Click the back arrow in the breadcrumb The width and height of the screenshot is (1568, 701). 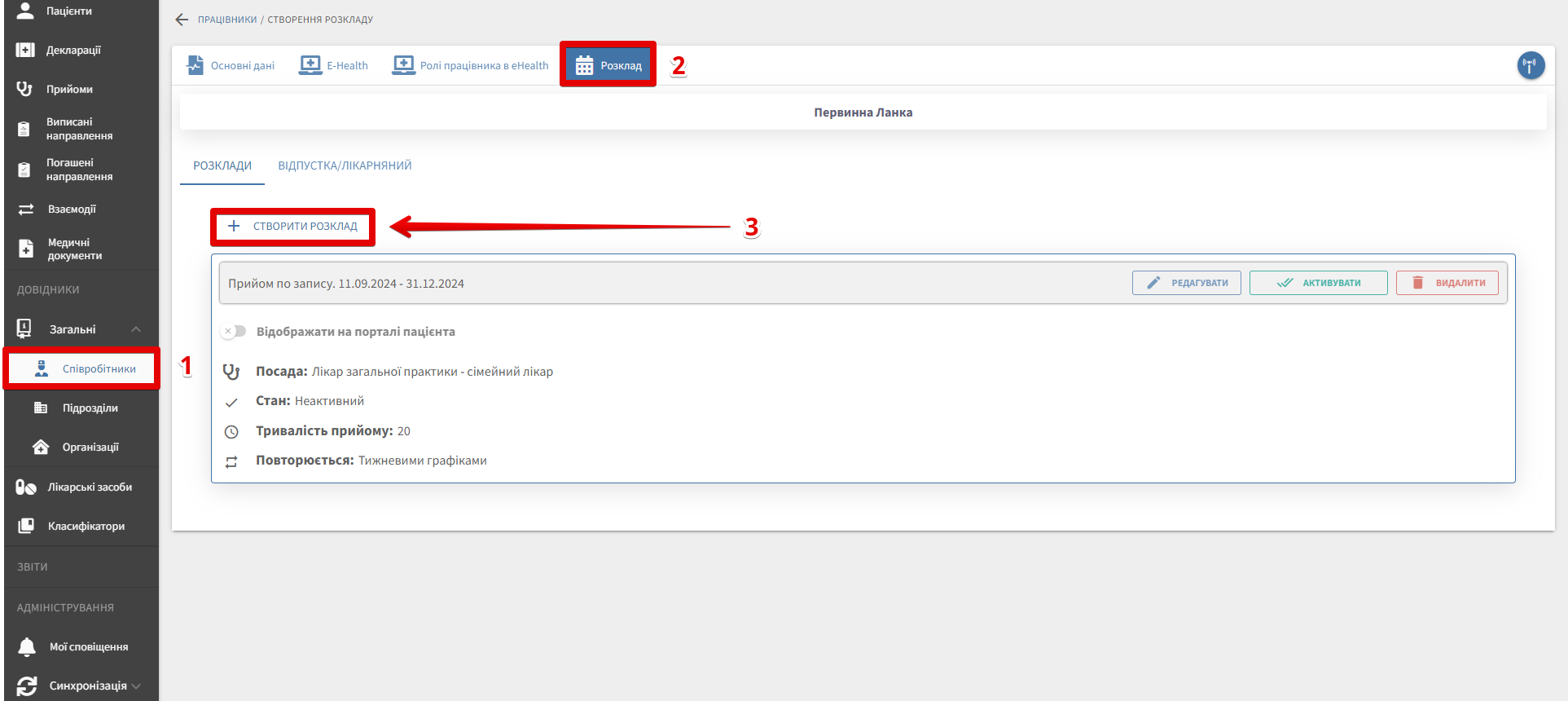[x=182, y=20]
